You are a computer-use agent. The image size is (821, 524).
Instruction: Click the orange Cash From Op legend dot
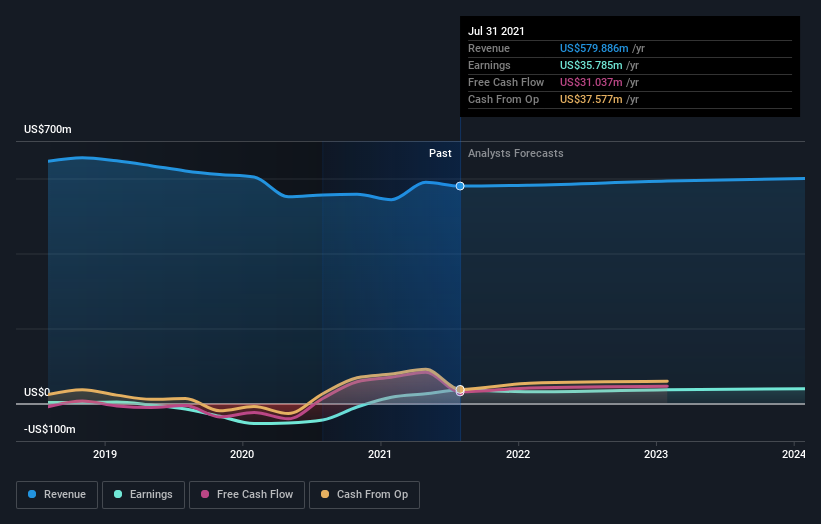[x=325, y=494]
